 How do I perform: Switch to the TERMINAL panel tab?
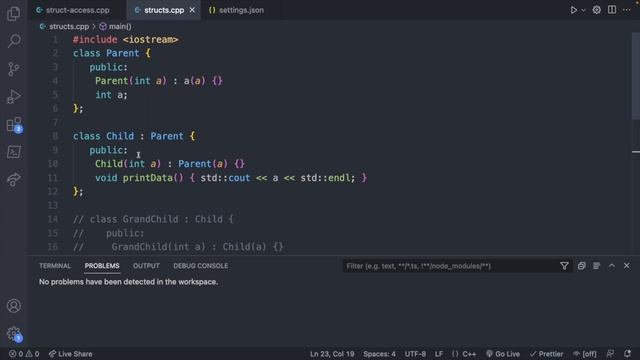[x=55, y=266]
